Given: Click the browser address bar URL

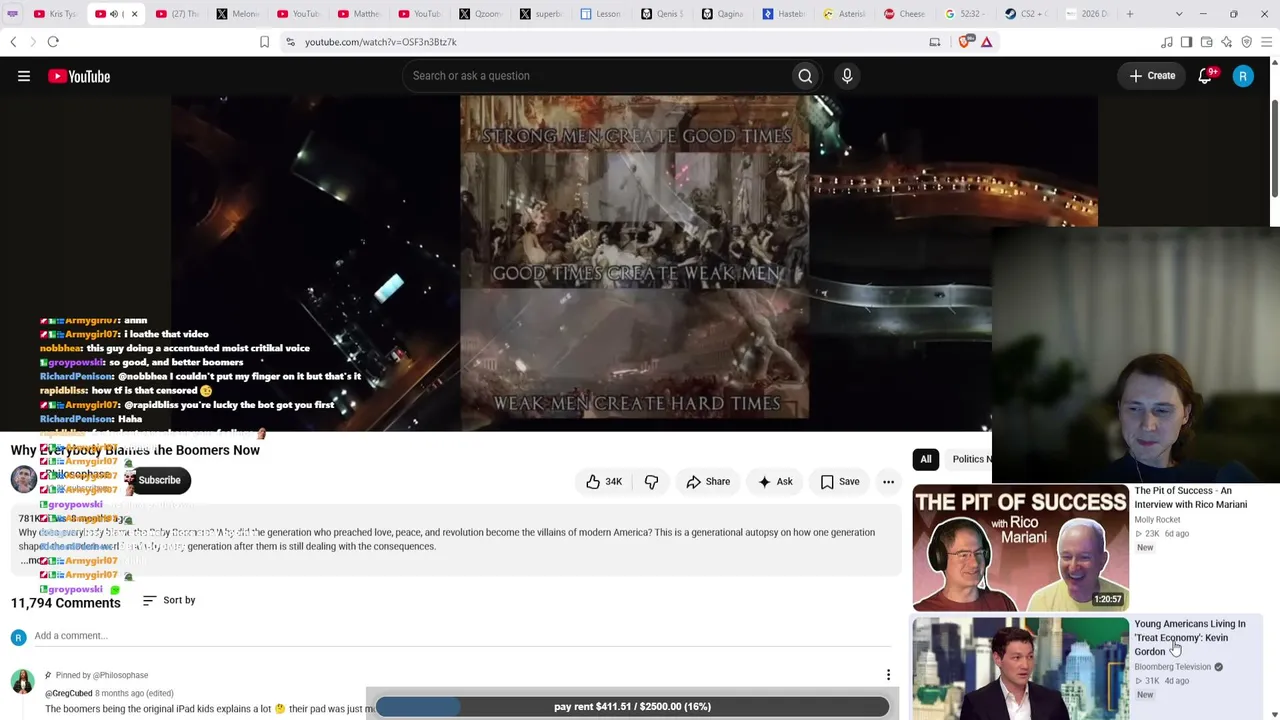Looking at the screenshot, I should tap(380, 42).
